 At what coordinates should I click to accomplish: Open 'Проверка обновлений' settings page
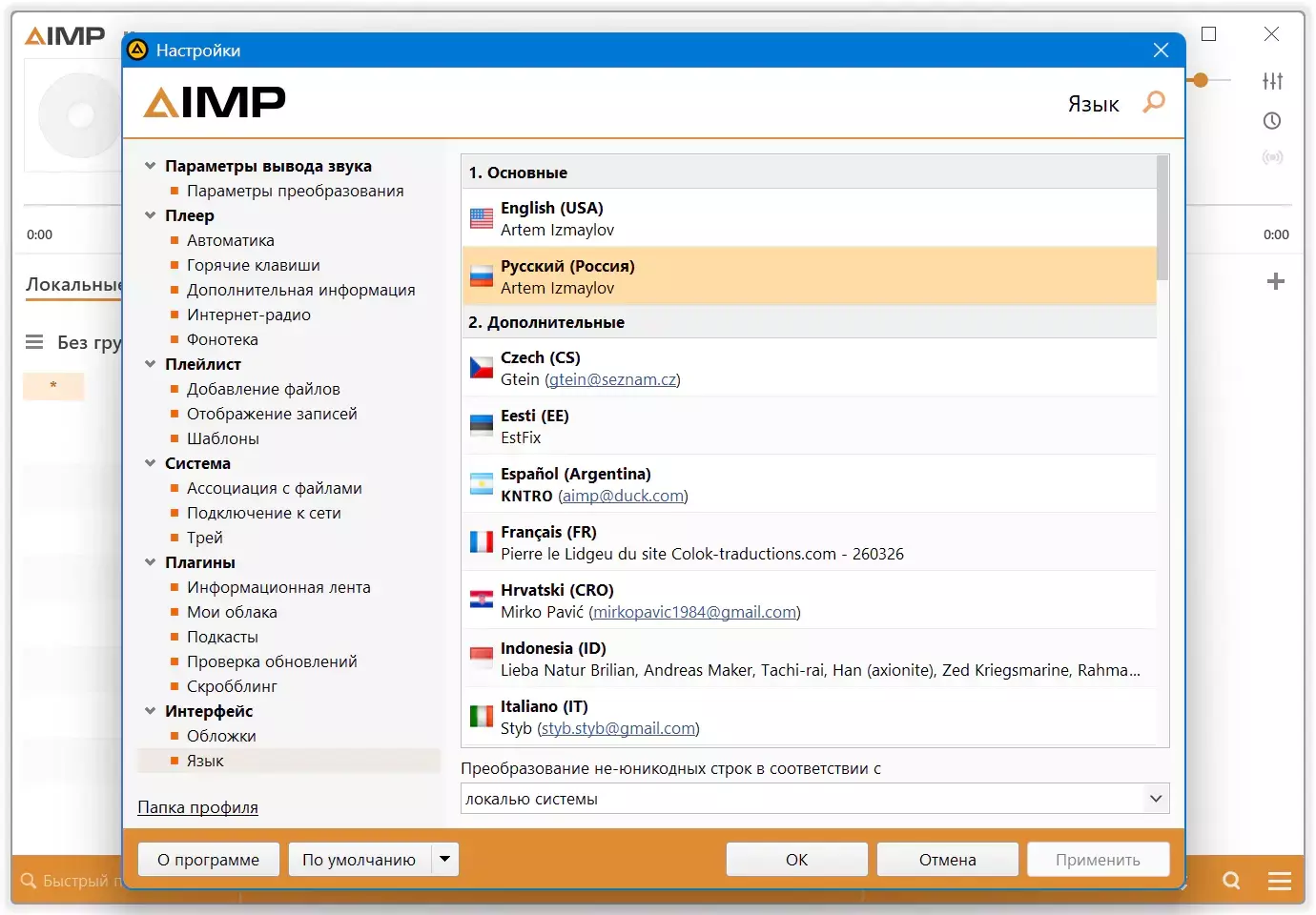(272, 661)
